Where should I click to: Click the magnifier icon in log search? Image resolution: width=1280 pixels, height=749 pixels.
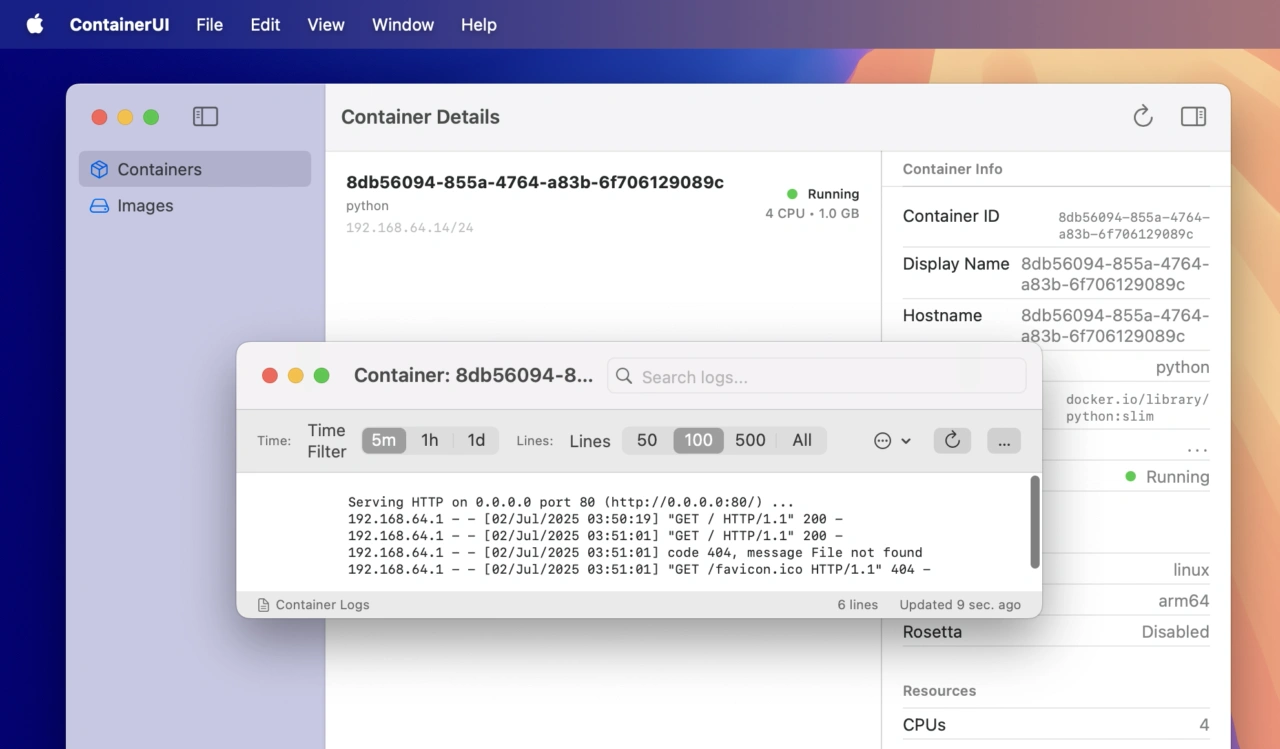(624, 376)
